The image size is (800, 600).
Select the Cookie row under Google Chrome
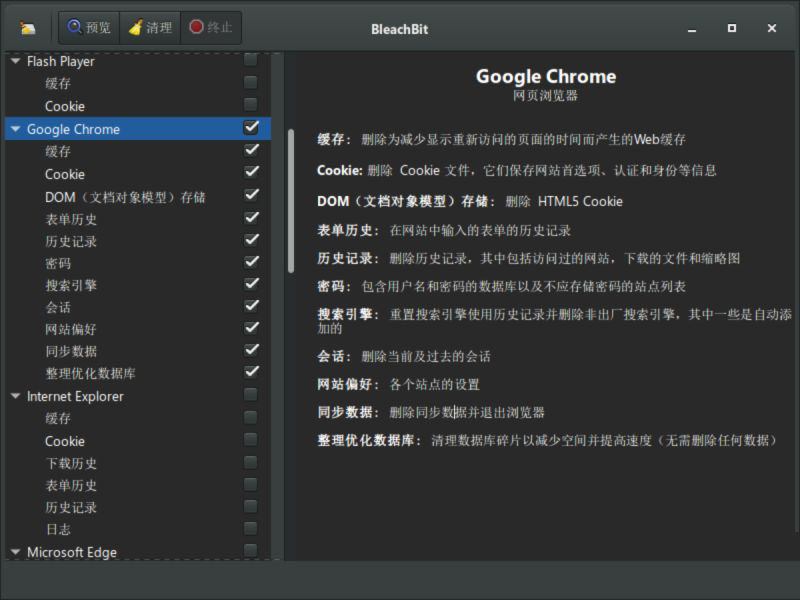[x=65, y=174]
